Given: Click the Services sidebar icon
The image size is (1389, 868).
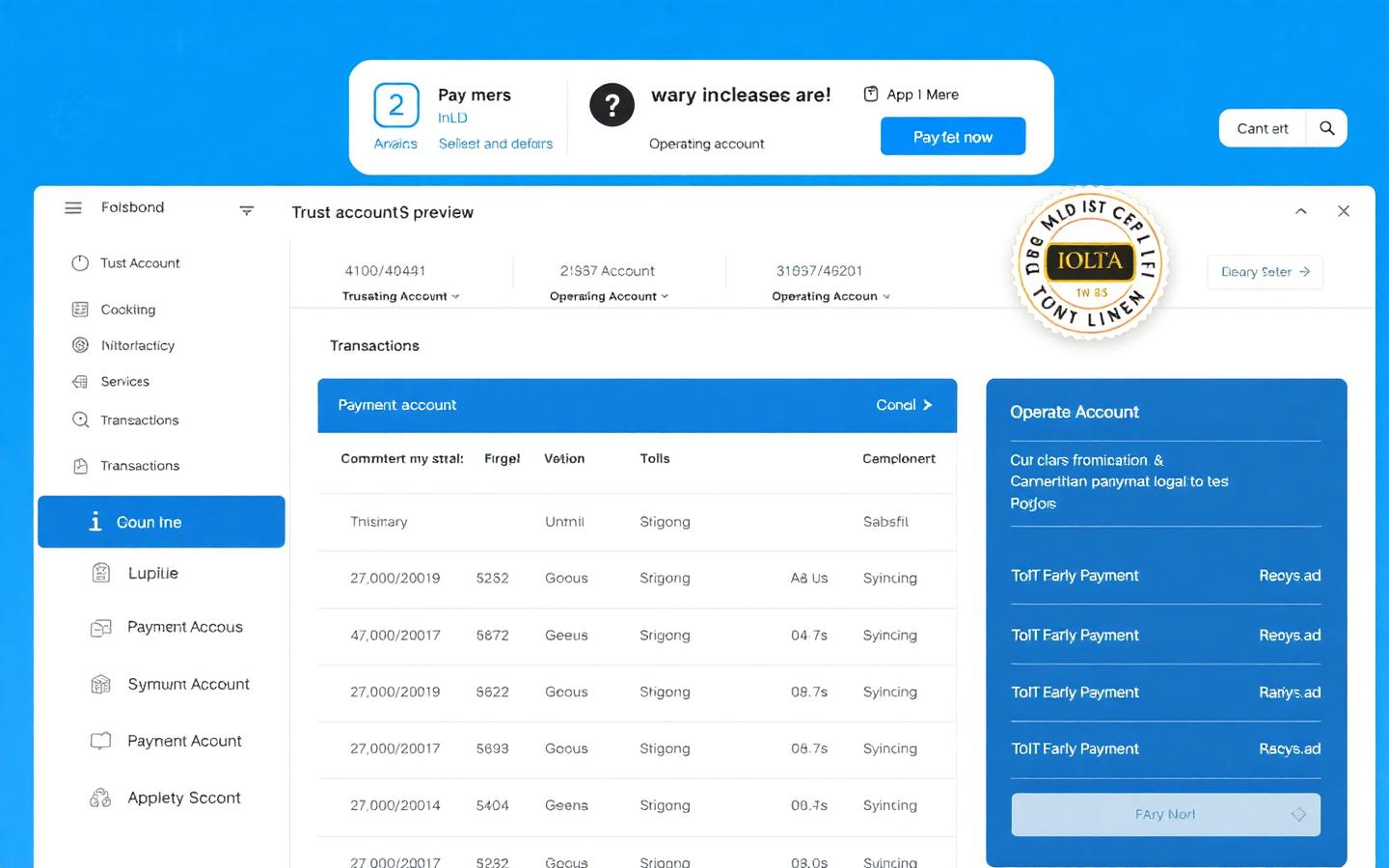Looking at the screenshot, I should tap(80, 382).
